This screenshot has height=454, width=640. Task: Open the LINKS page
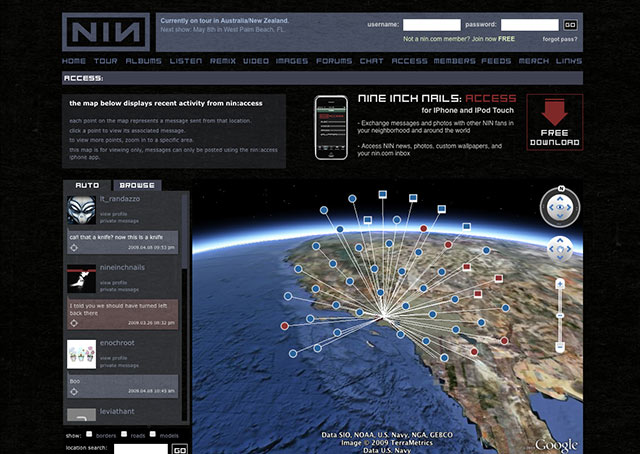click(x=569, y=61)
